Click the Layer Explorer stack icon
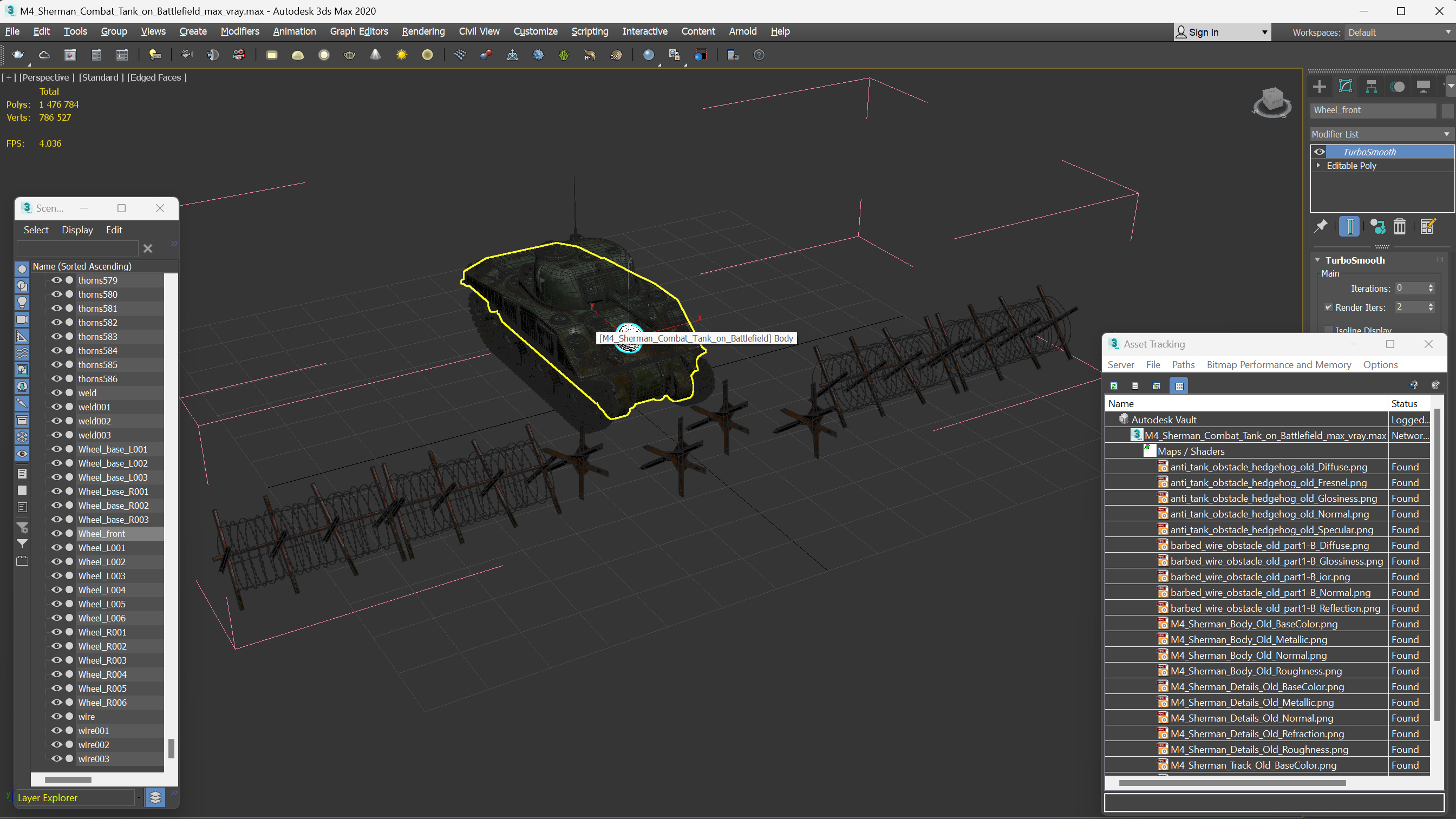The image size is (1456, 819). [x=155, y=797]
